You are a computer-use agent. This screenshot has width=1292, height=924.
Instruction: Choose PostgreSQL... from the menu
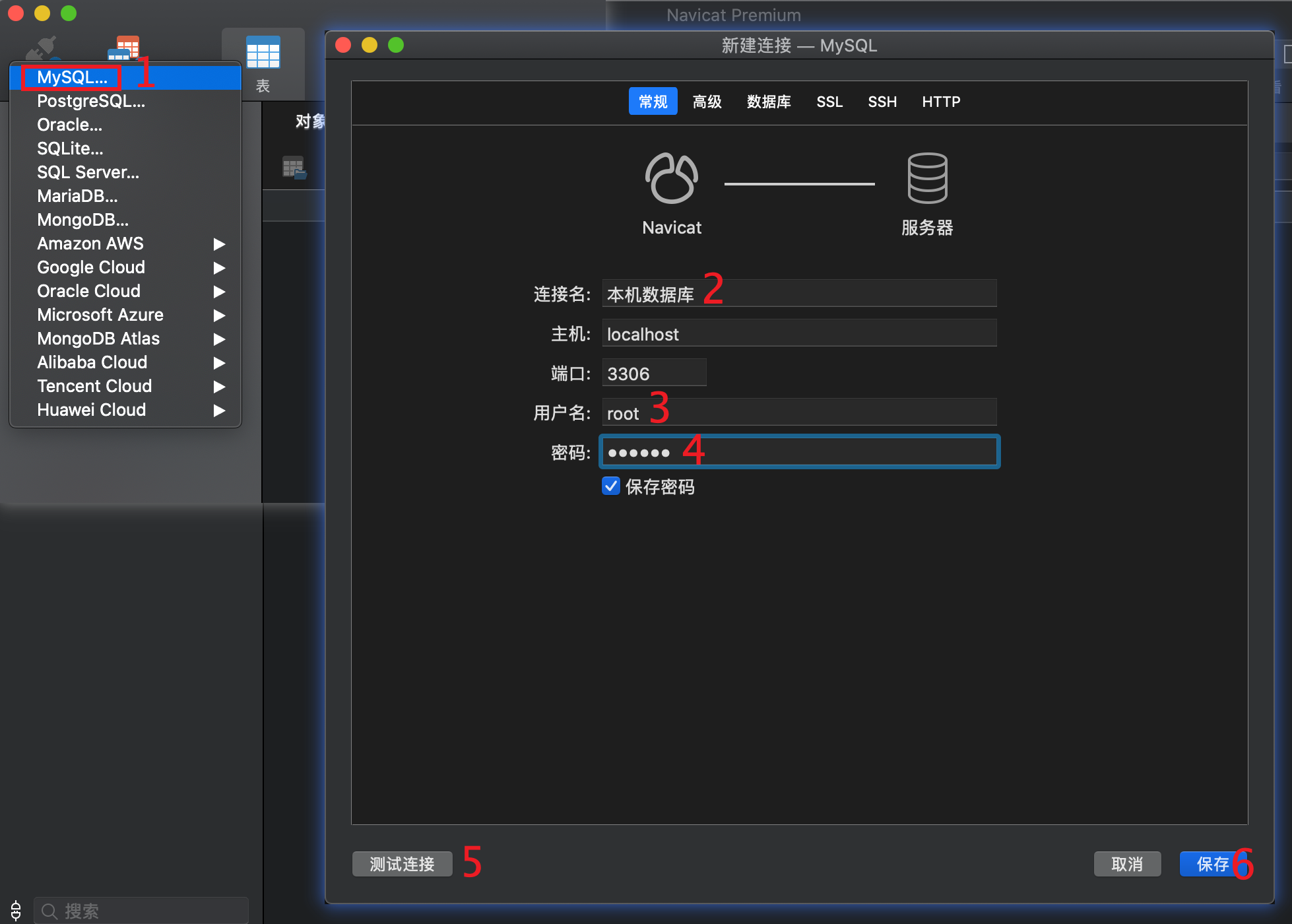pyautogui.click(x=90, y=101)
